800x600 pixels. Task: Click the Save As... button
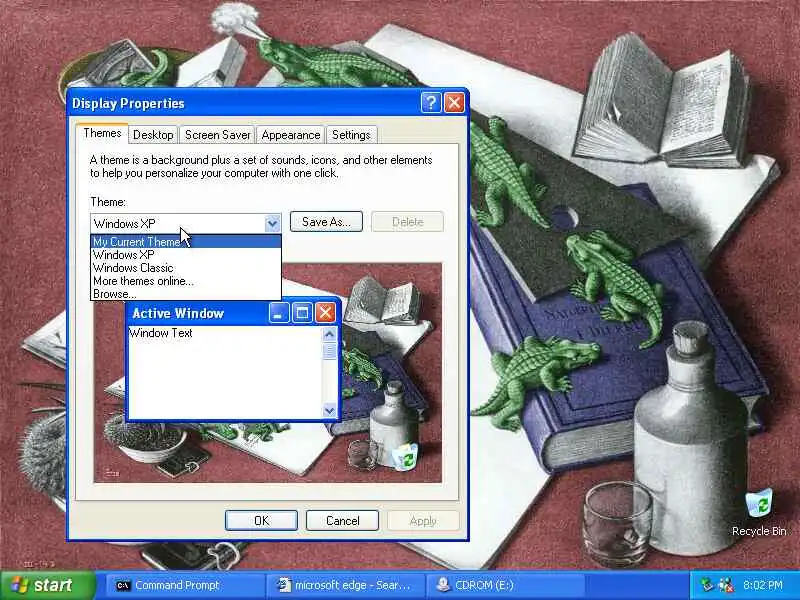[x=326, y=222]
